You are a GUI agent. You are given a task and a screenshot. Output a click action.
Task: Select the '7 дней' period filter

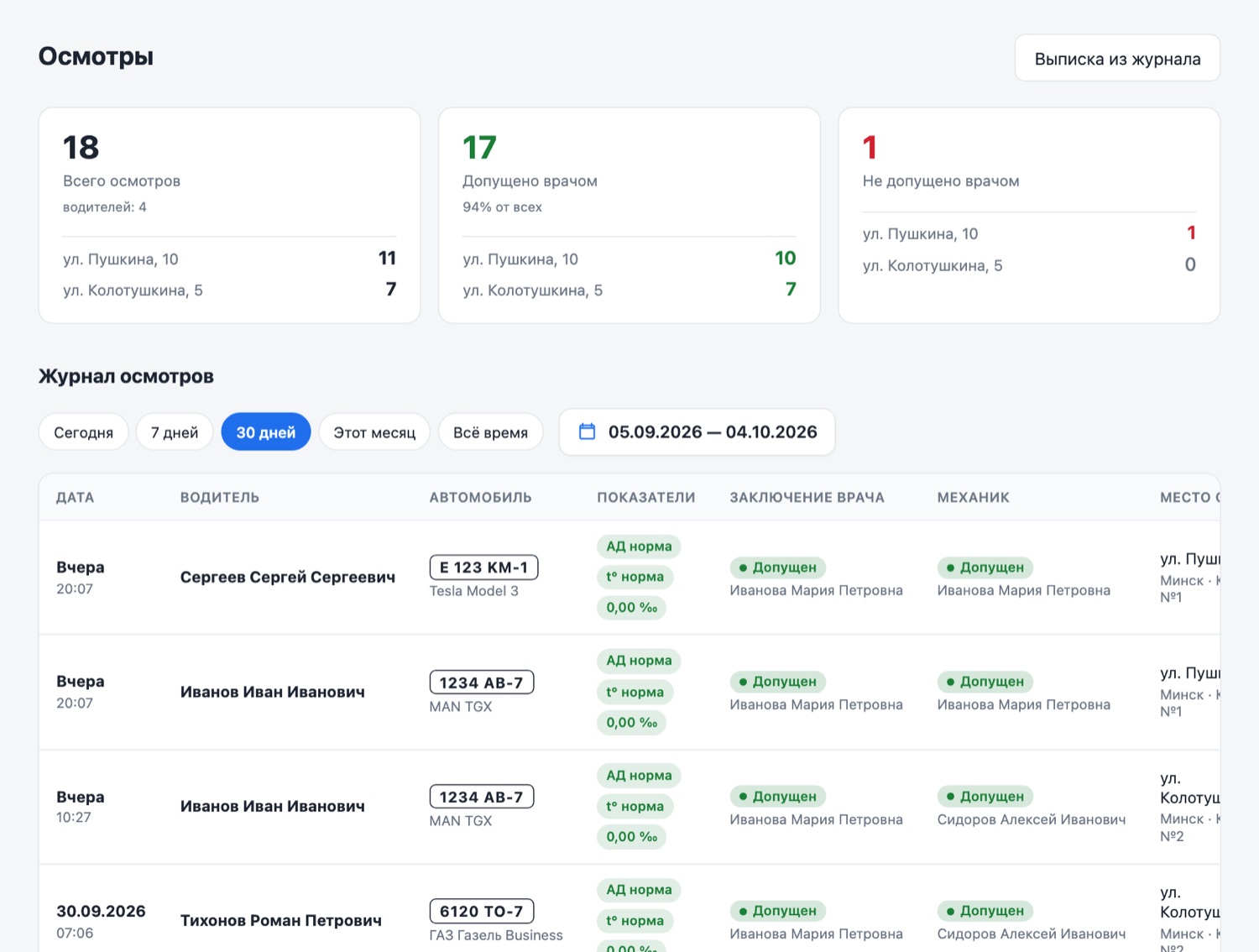175,432
